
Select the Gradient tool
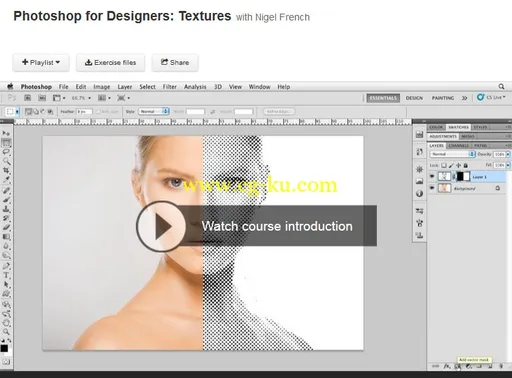pyautogui.click(x=6, y=237)
